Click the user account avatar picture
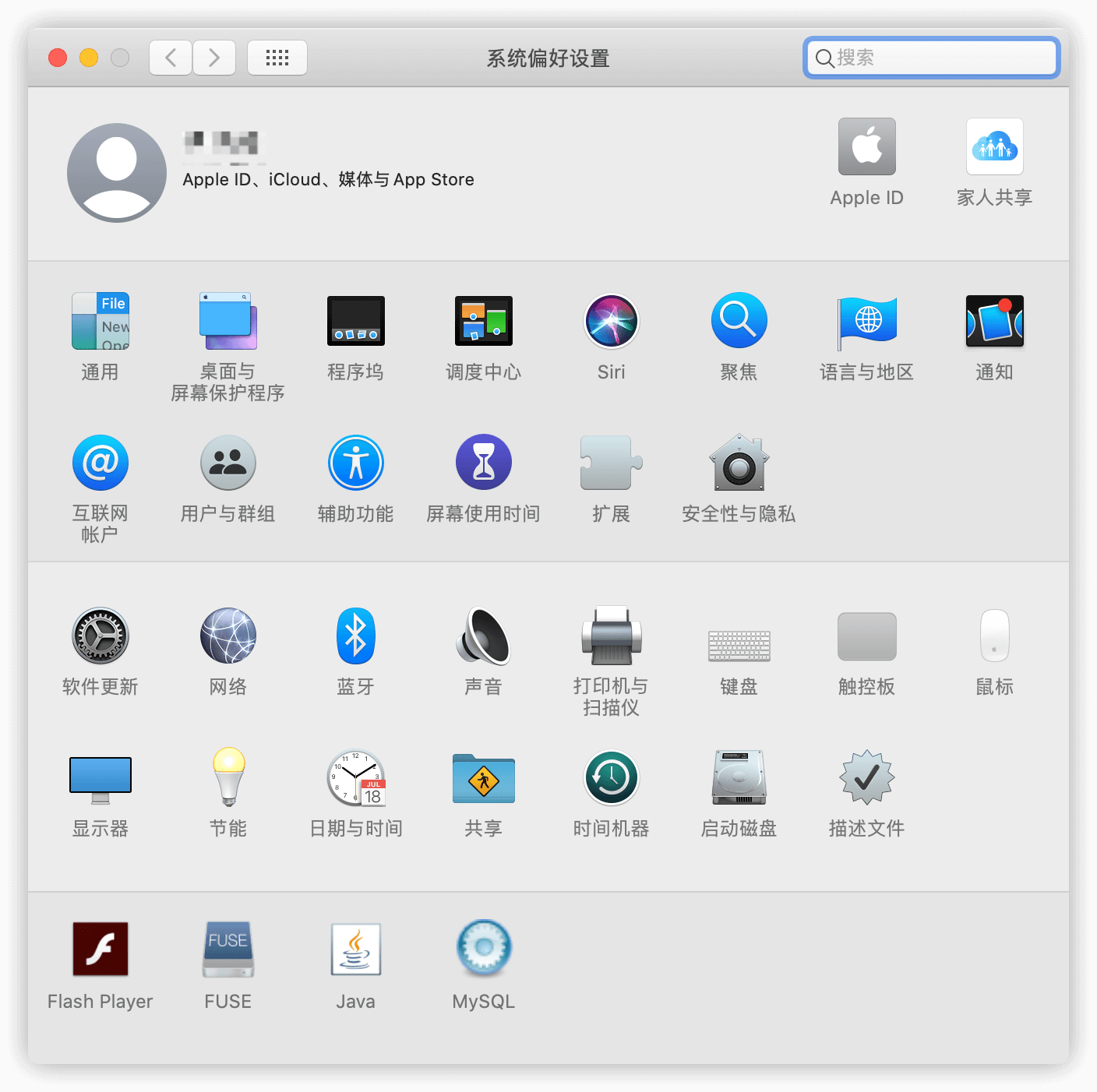1097x1092 pixels. click(x=117, y=173)
